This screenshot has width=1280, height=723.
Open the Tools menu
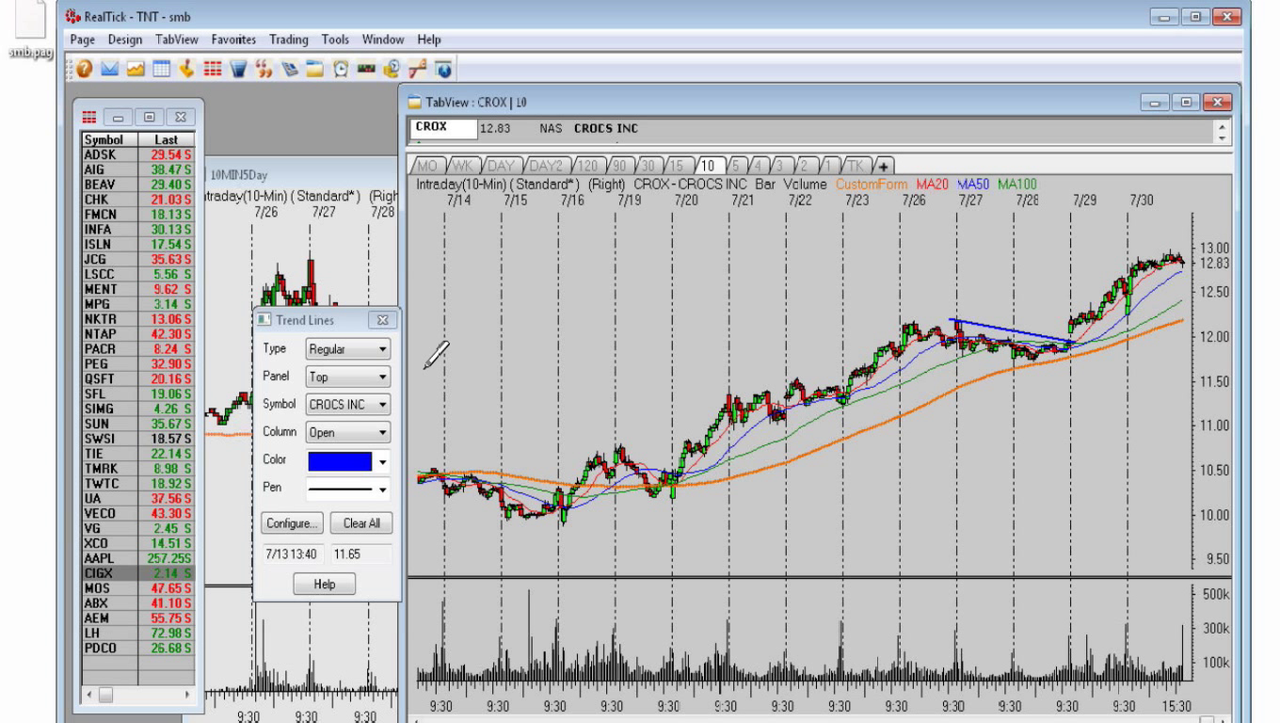[x=335, y=40]
